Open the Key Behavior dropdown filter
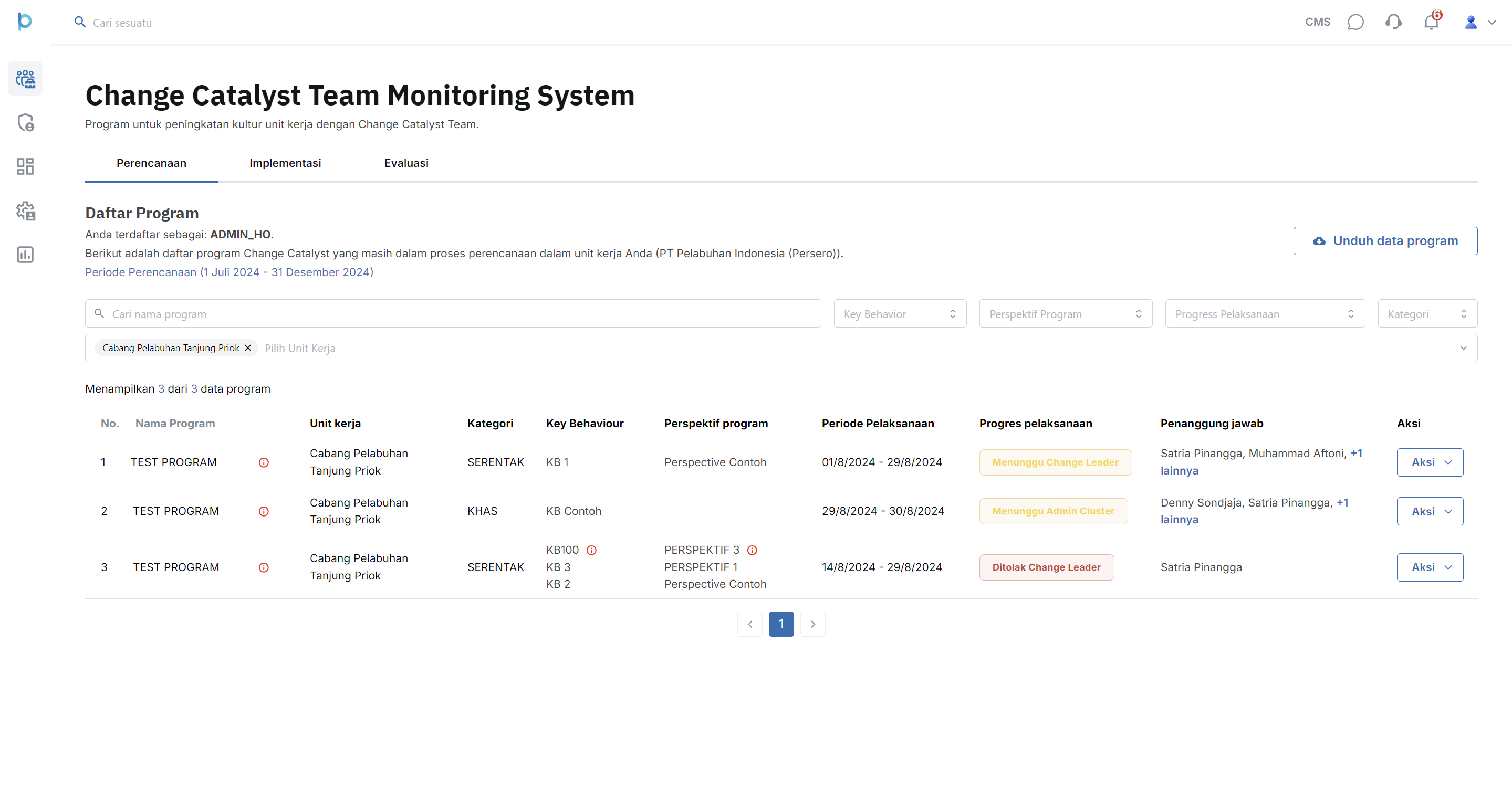The width and height of the screenshot is (1512, 801). click(x=899, y=314)
